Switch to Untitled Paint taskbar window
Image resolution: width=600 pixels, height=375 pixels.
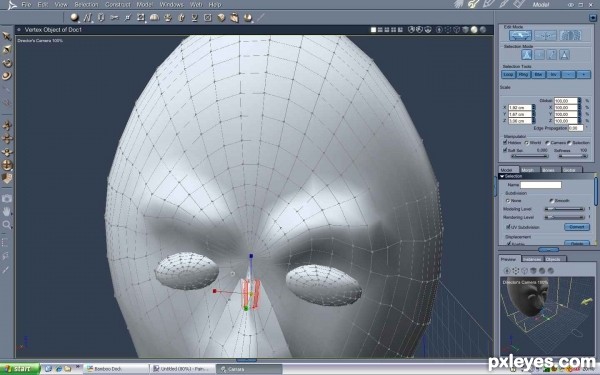pyautogui.click(x=183, y=369)
